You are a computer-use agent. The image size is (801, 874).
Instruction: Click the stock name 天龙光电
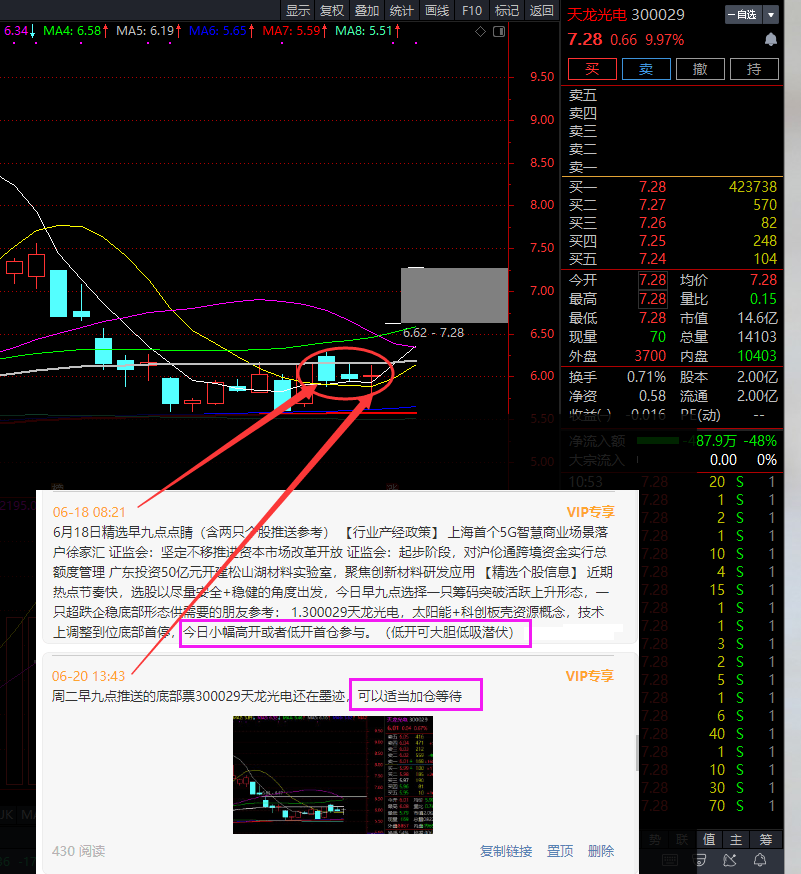(x=597, y=15)
